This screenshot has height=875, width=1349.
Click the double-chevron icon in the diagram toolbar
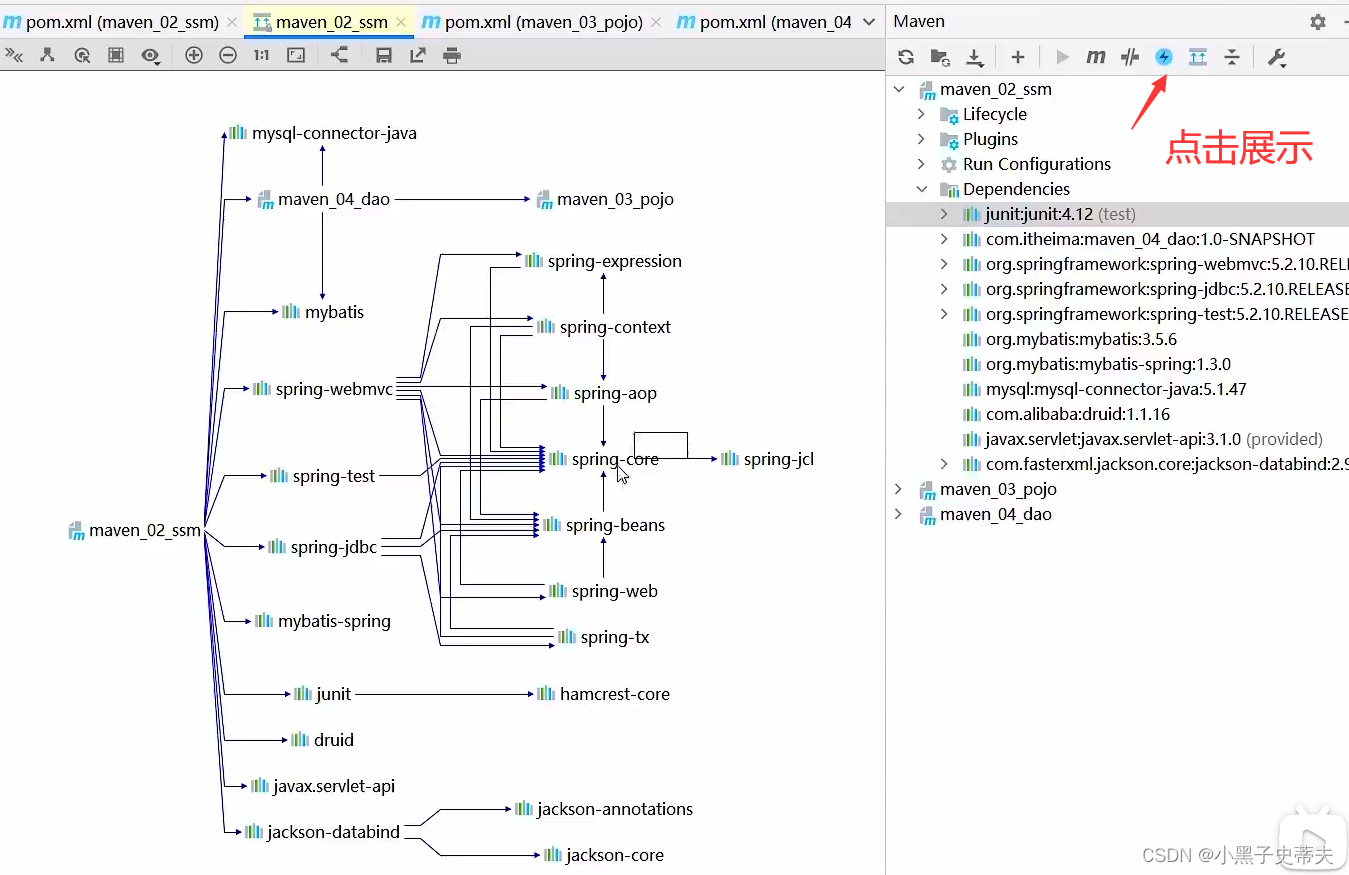click(x=14, y=56)
